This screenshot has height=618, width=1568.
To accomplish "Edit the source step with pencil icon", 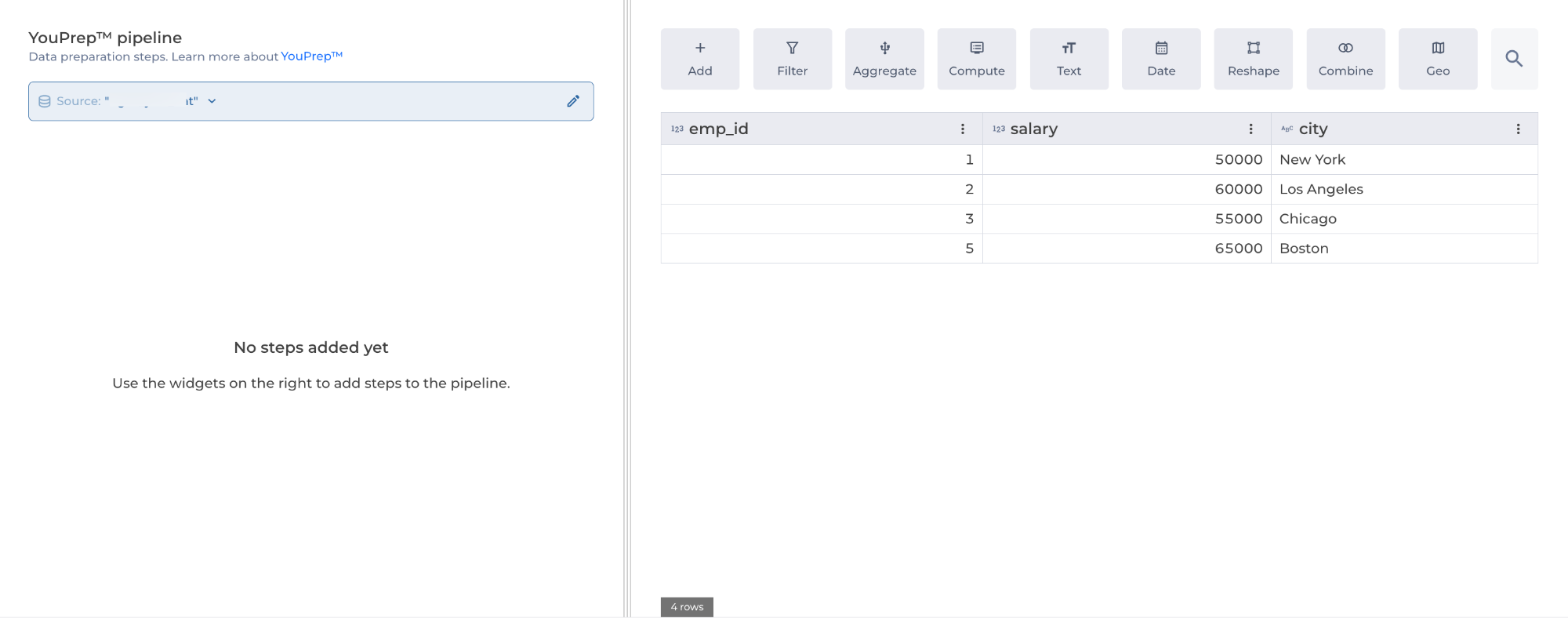I will point(573,101).
